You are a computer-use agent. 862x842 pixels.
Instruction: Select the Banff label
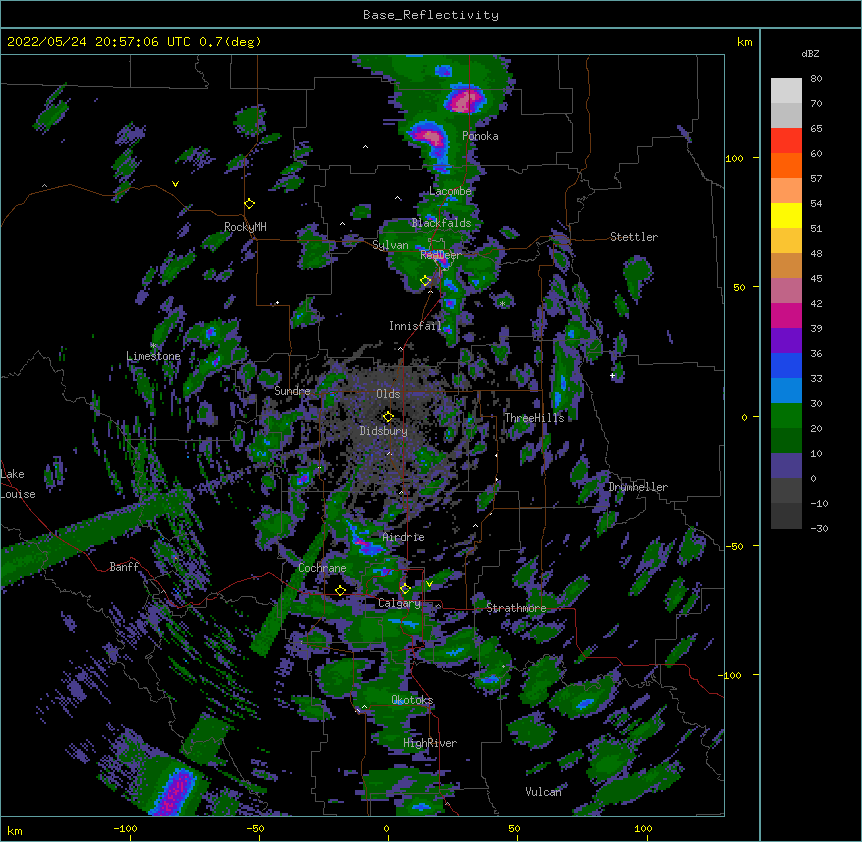(124, 567)
